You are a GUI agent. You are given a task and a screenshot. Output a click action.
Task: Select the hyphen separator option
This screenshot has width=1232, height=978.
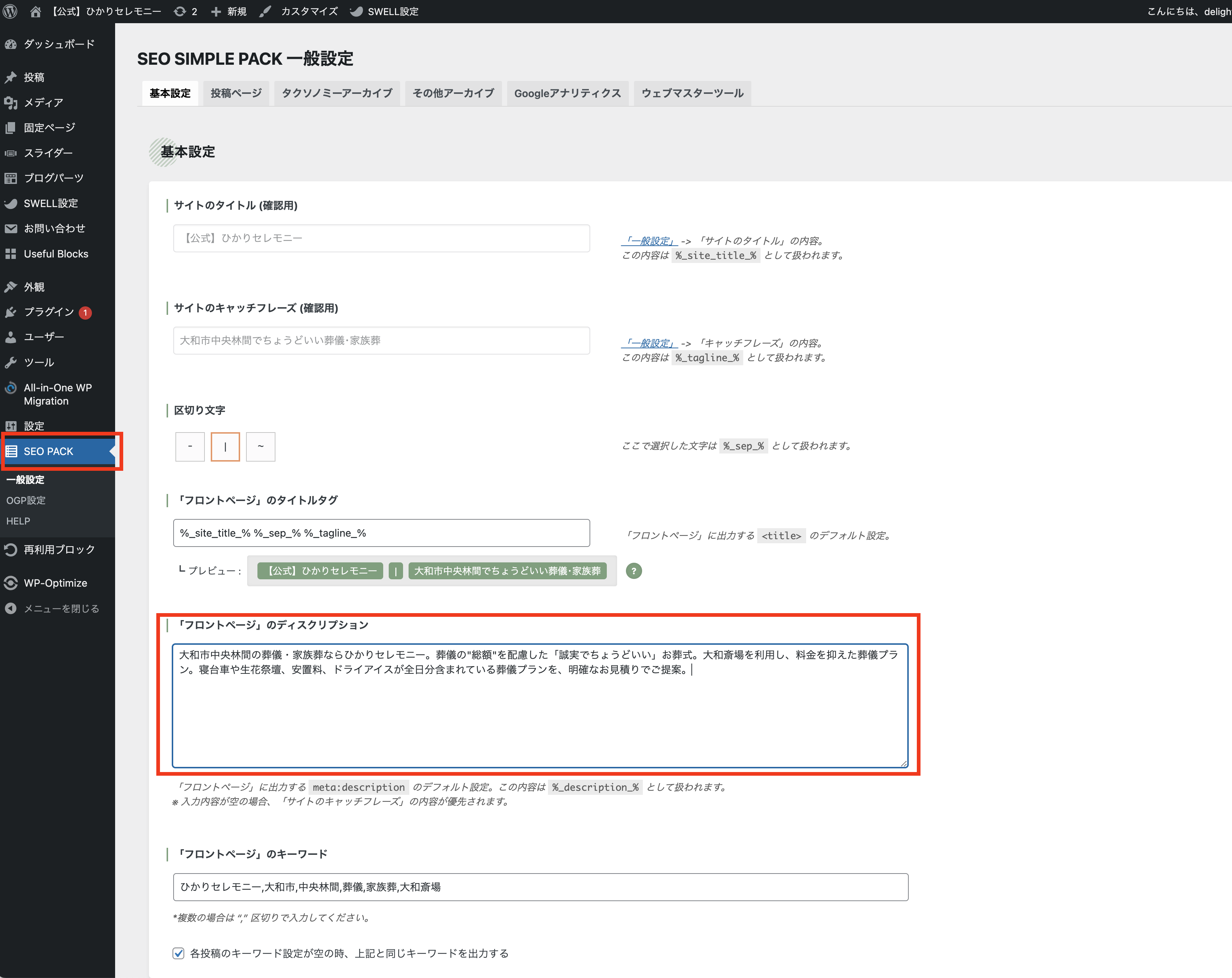coord(190,447)
